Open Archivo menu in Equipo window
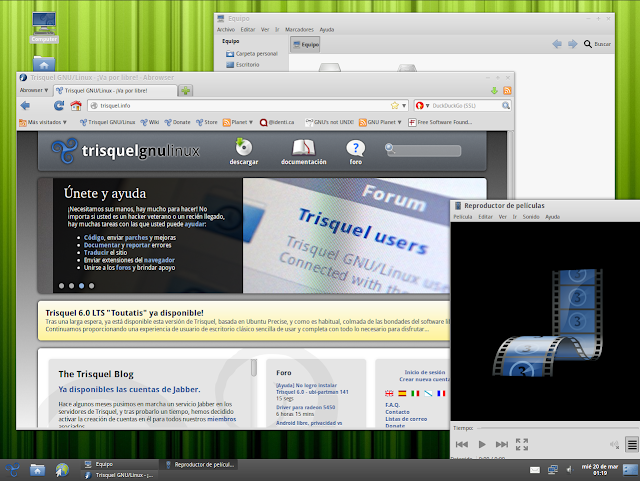Viewport: 640px width, 481px height. point(226,30)
